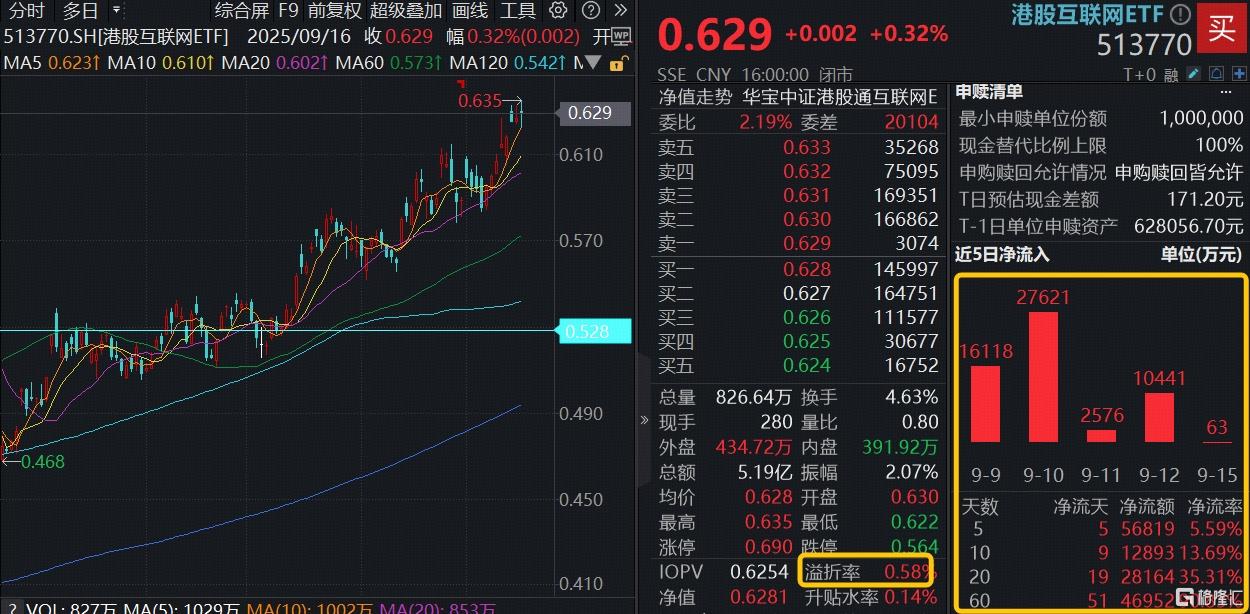The width and height of the screenshot is (1250, 614).
Task: Expand hidden toolbar items with double chevron
Action: click(620, 11)
